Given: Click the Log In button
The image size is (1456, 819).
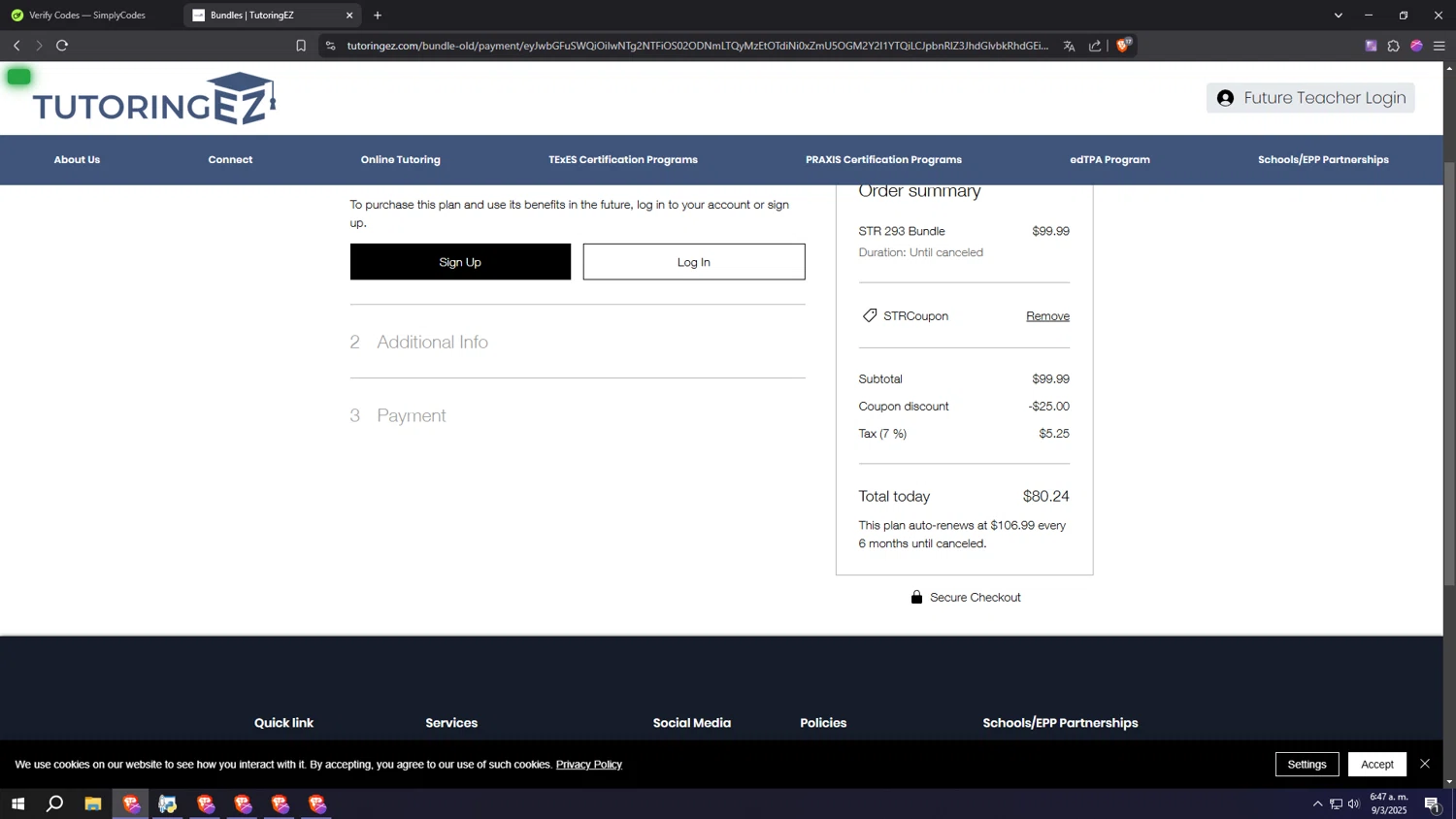Looking at the screenshot, I should coord(694,262).
